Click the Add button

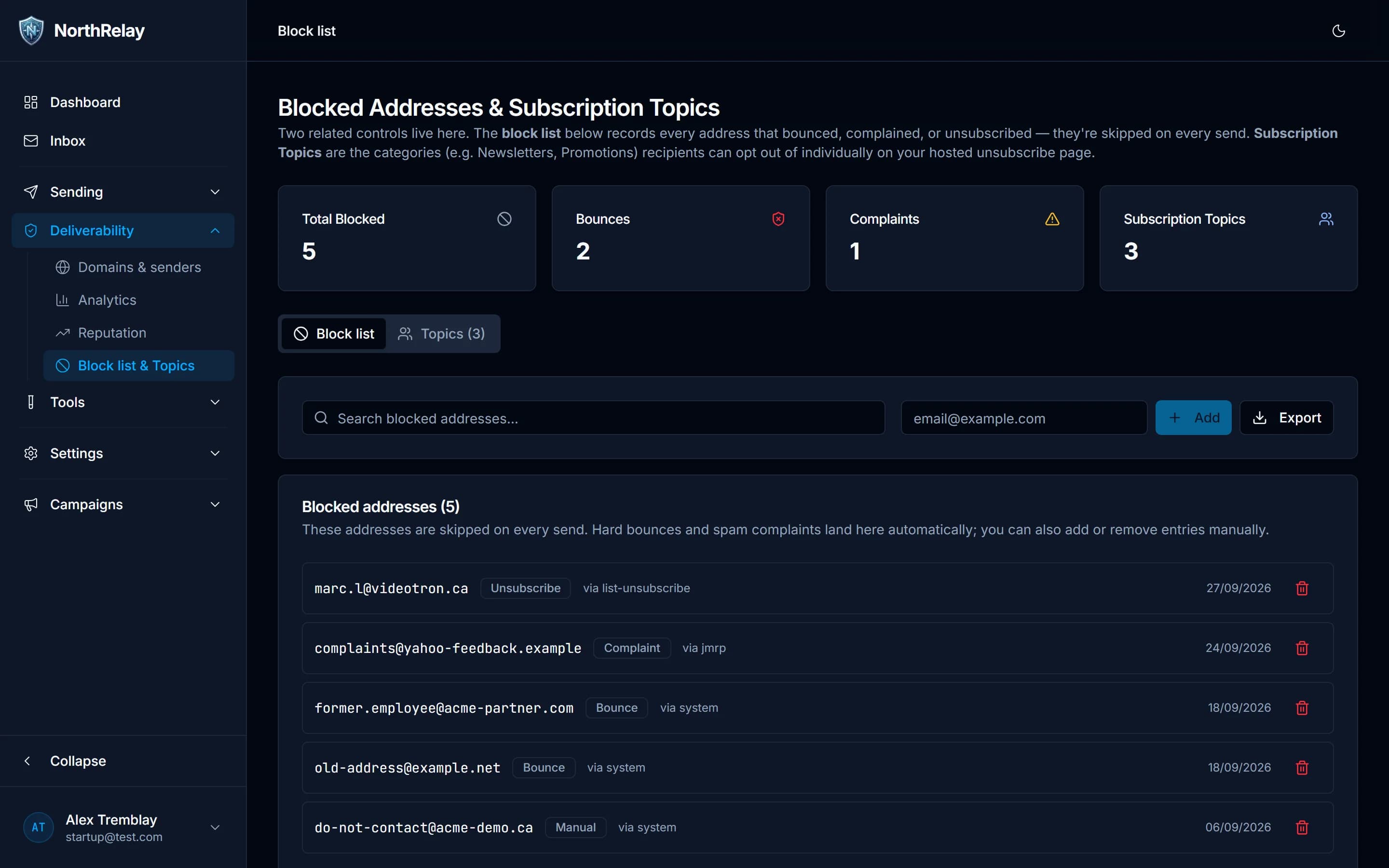pyautogui.click(x=1193, y=417)
